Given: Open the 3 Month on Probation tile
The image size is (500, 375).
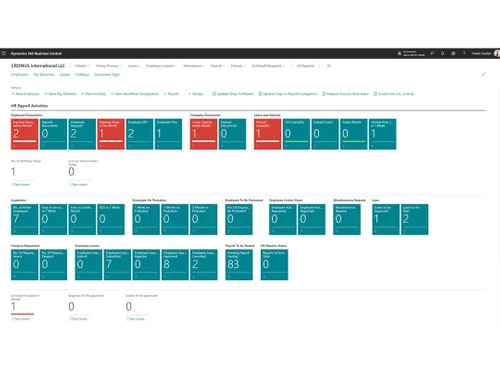Looking at the screenshot, I should coord(204,219).
